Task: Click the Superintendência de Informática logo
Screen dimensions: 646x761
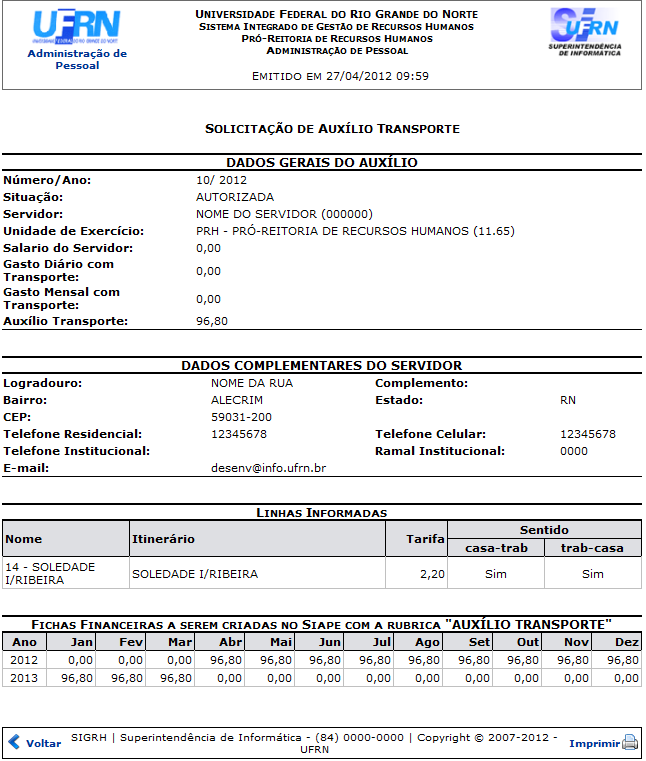Action: pos(584,30)
